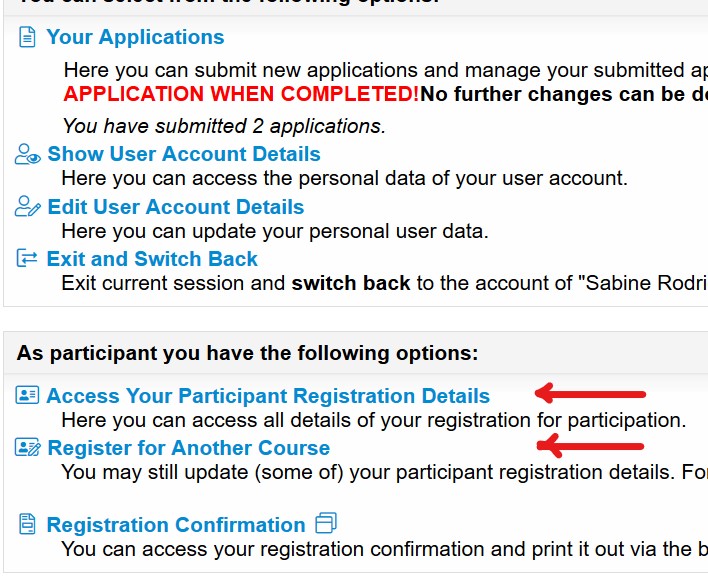Click the new-window icon after Registration Confirmation
Image resolution: width=708 pixels, height=587 pixels.
326,523
